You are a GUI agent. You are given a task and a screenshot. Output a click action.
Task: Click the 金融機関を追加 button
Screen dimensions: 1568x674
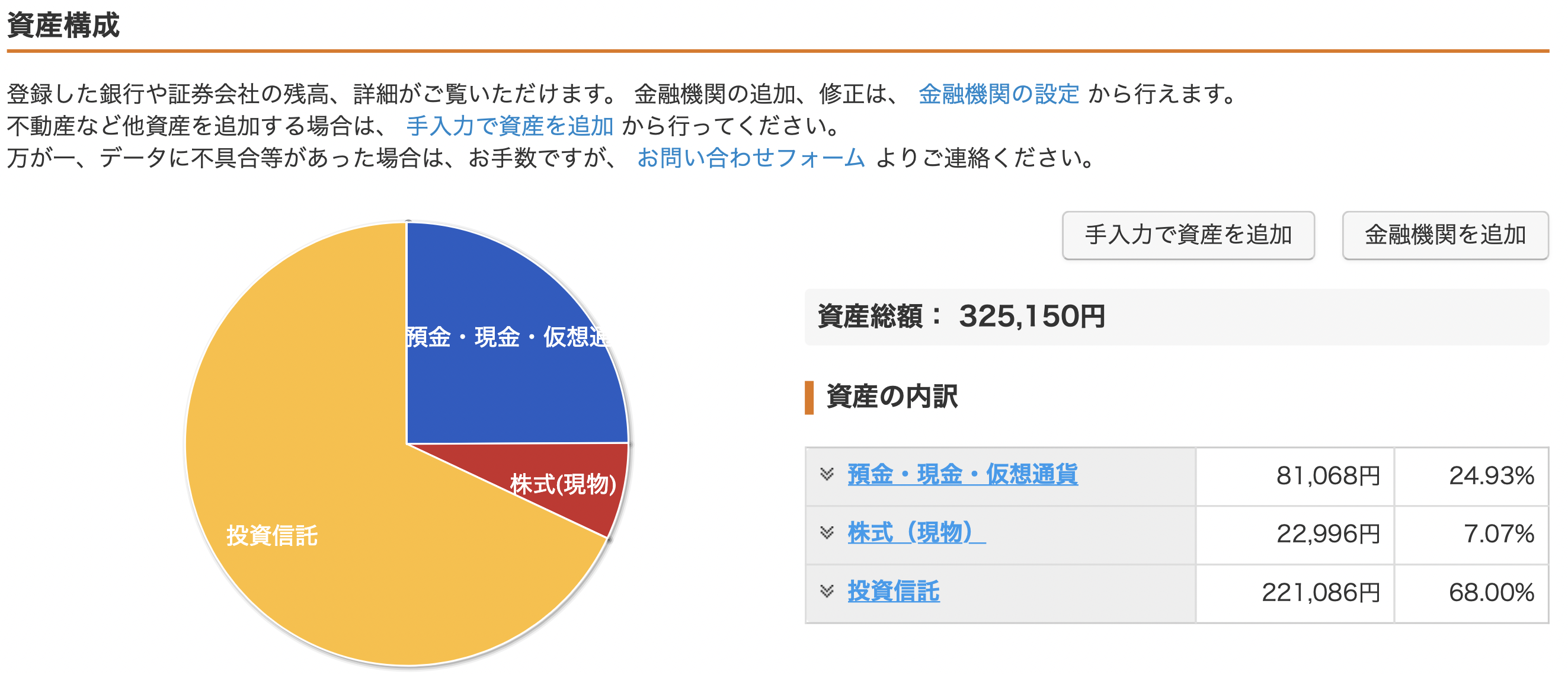click(1444, 235)
